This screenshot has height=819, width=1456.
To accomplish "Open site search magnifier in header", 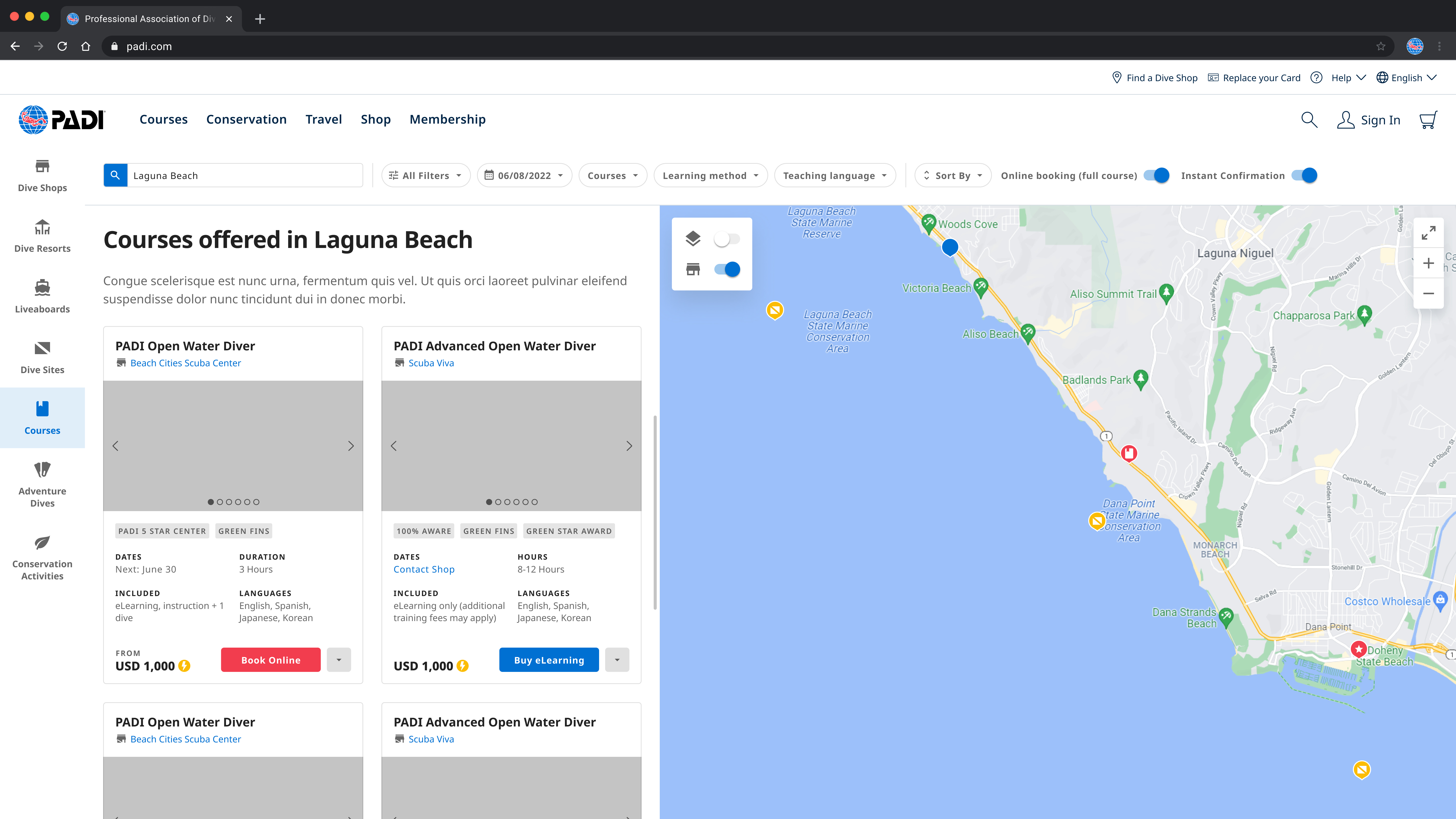I will pyautogui.click(x=1309, y=120).
